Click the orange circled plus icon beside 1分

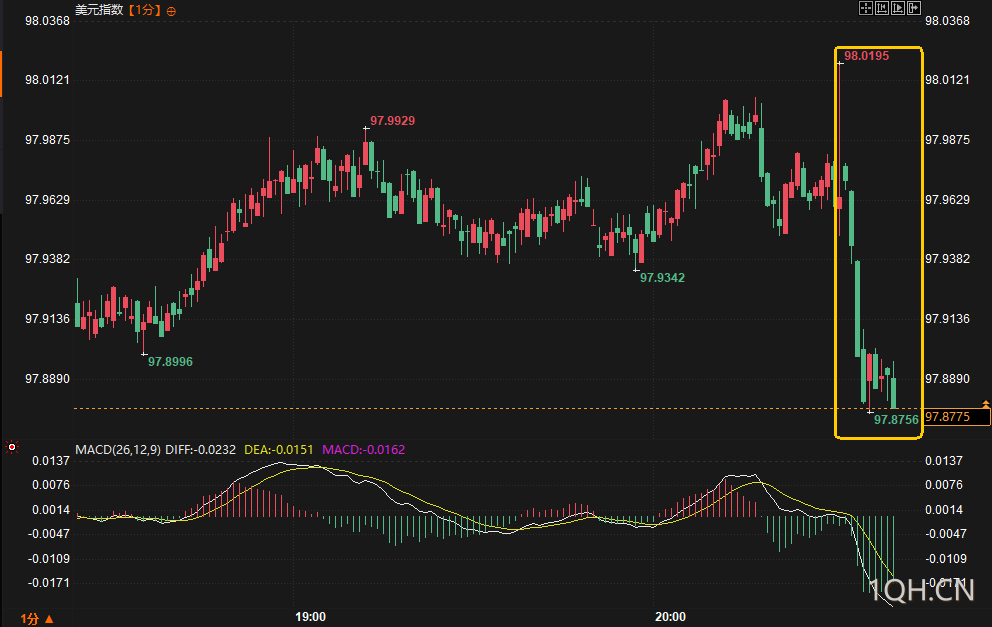(x=171, y=11)
